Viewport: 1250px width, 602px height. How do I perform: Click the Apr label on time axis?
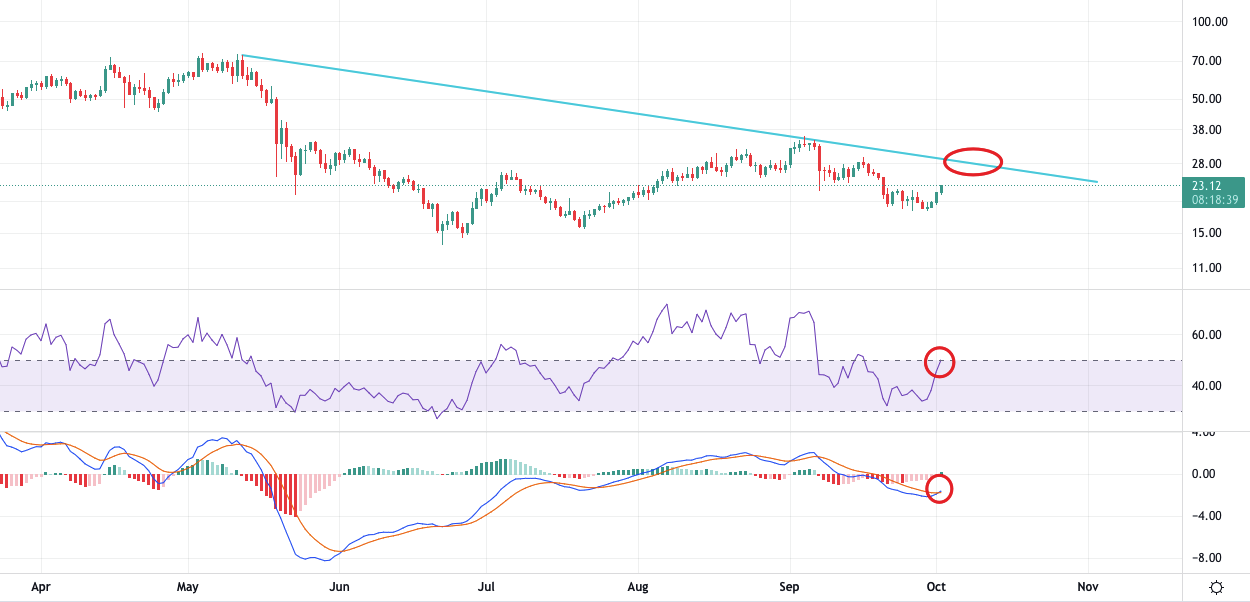pyautogui.click(x=40, y=588)
